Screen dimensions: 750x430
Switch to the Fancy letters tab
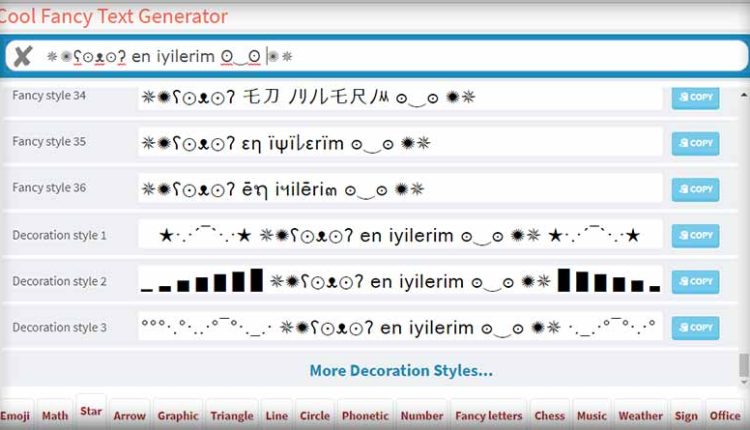pos(488,416)
